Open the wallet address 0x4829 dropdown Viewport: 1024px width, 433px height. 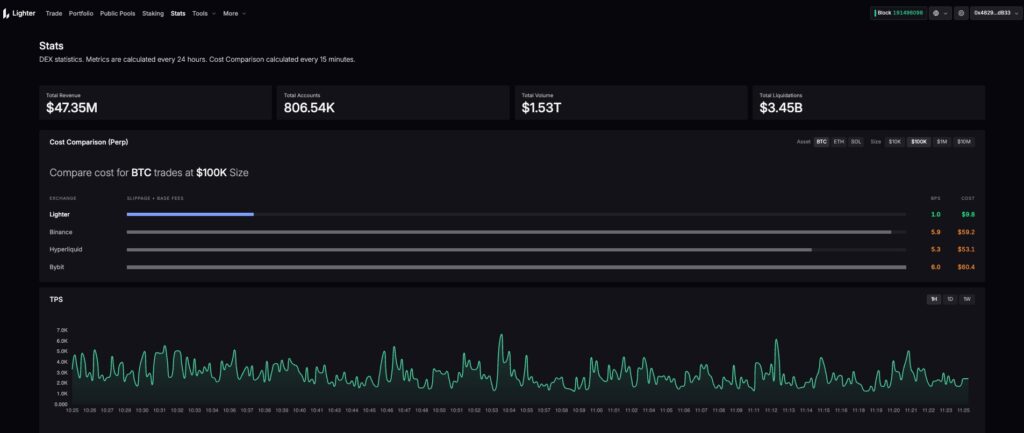click(x=995, y=13)
